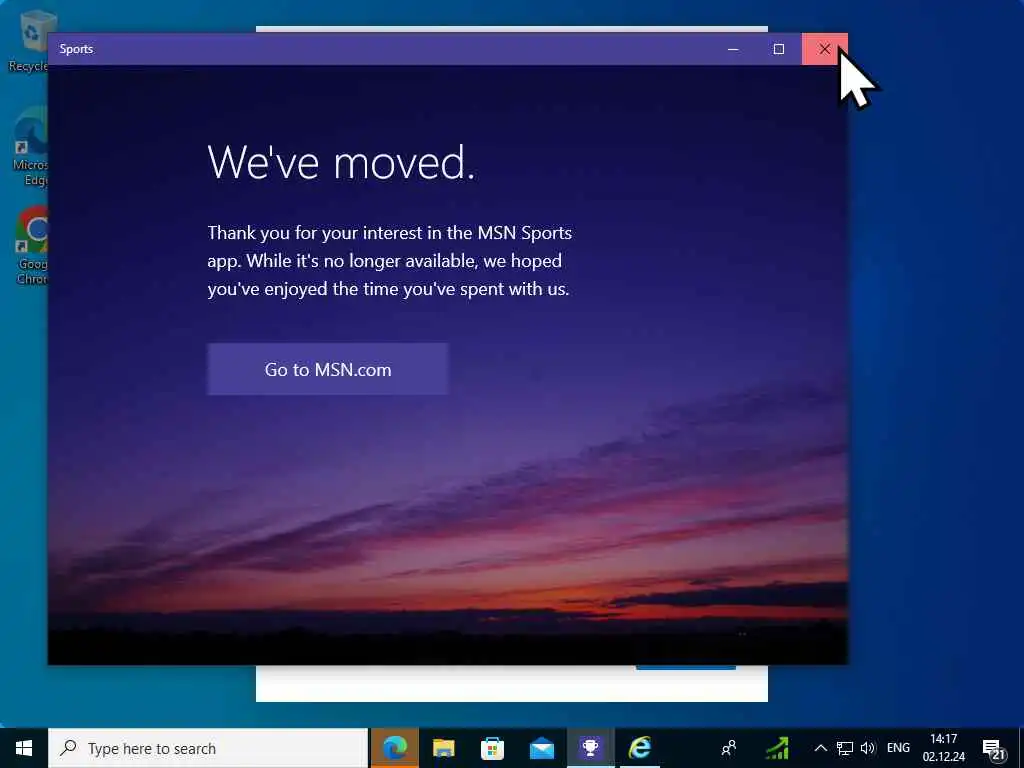Open File Explorer from the taskbar
The width and height of the screenshot is (1024, 768).
(x=443, y=748)
